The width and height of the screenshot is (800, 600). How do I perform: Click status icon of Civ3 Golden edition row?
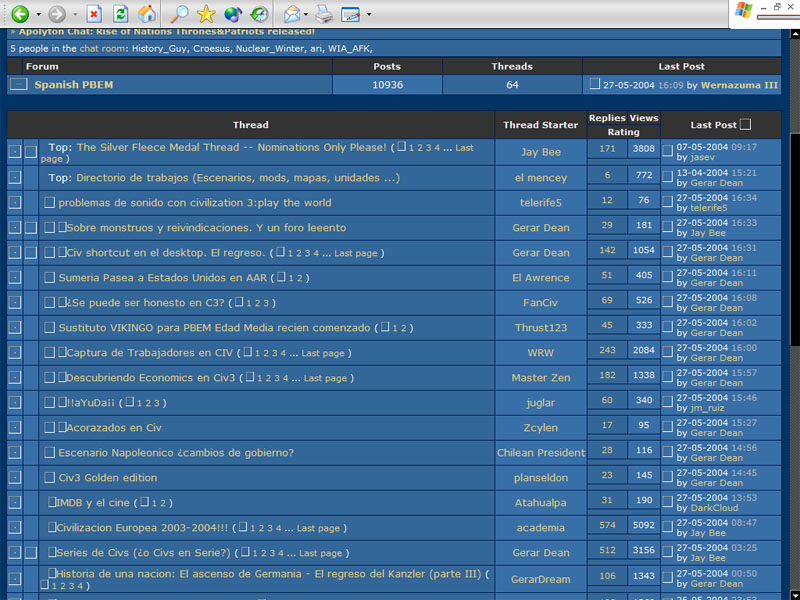pos(14,478)
